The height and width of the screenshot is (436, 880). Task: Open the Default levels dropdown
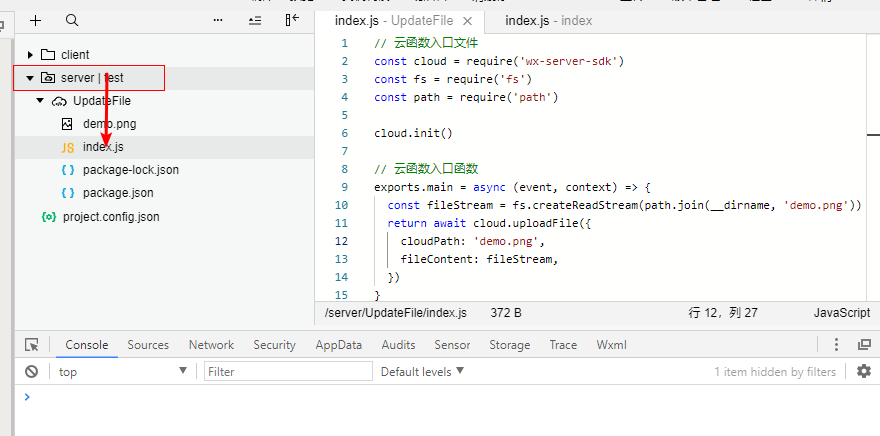(x=423, y=371)
